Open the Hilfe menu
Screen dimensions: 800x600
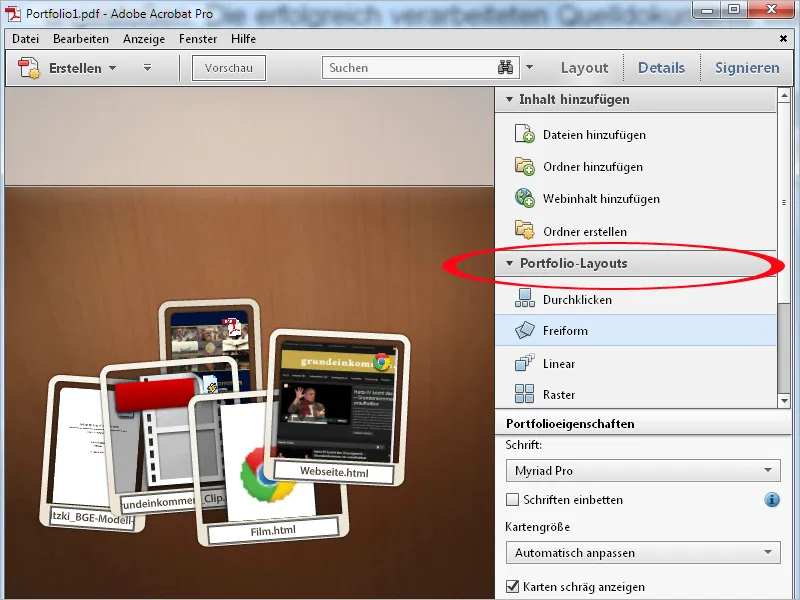243,39
